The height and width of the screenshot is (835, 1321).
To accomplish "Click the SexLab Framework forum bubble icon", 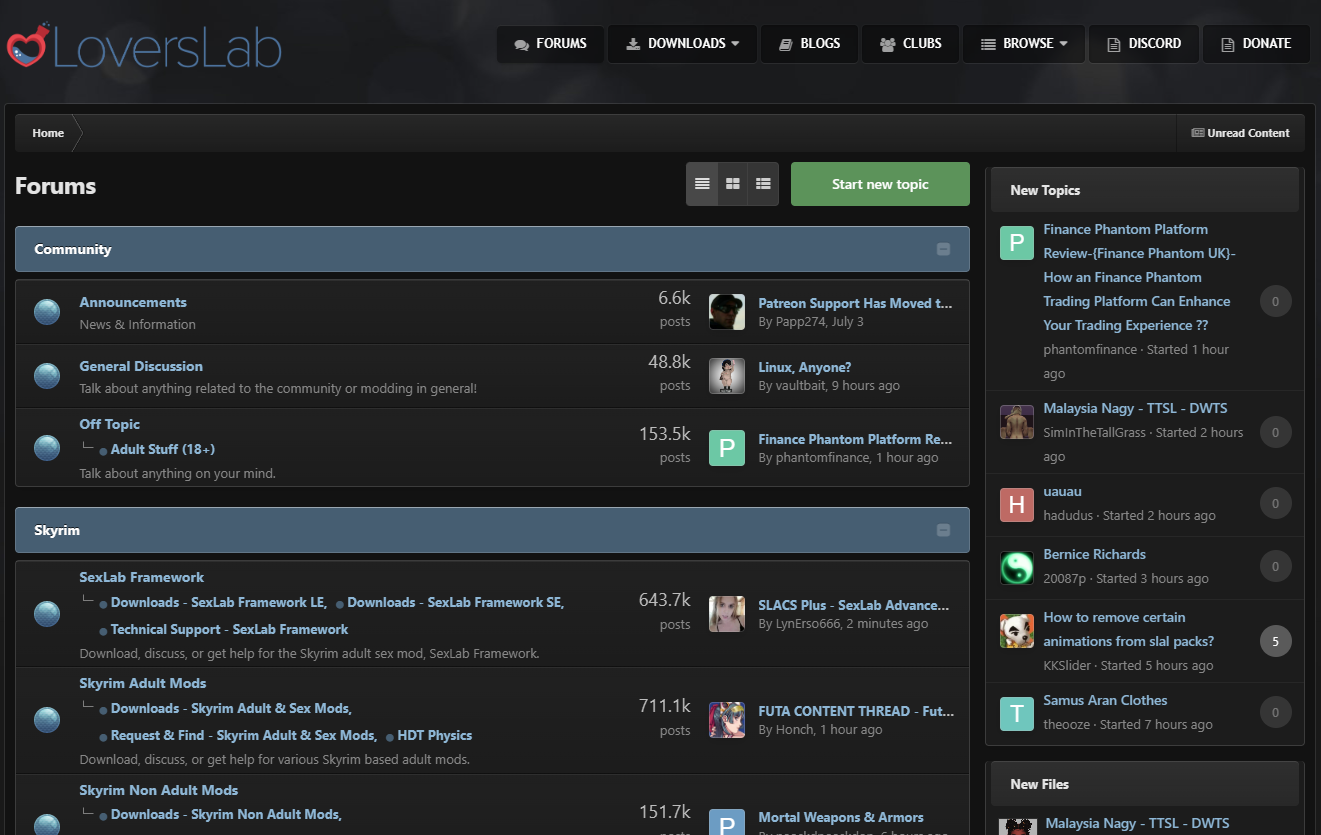I will pyautogui.click(x=47, y=614).
